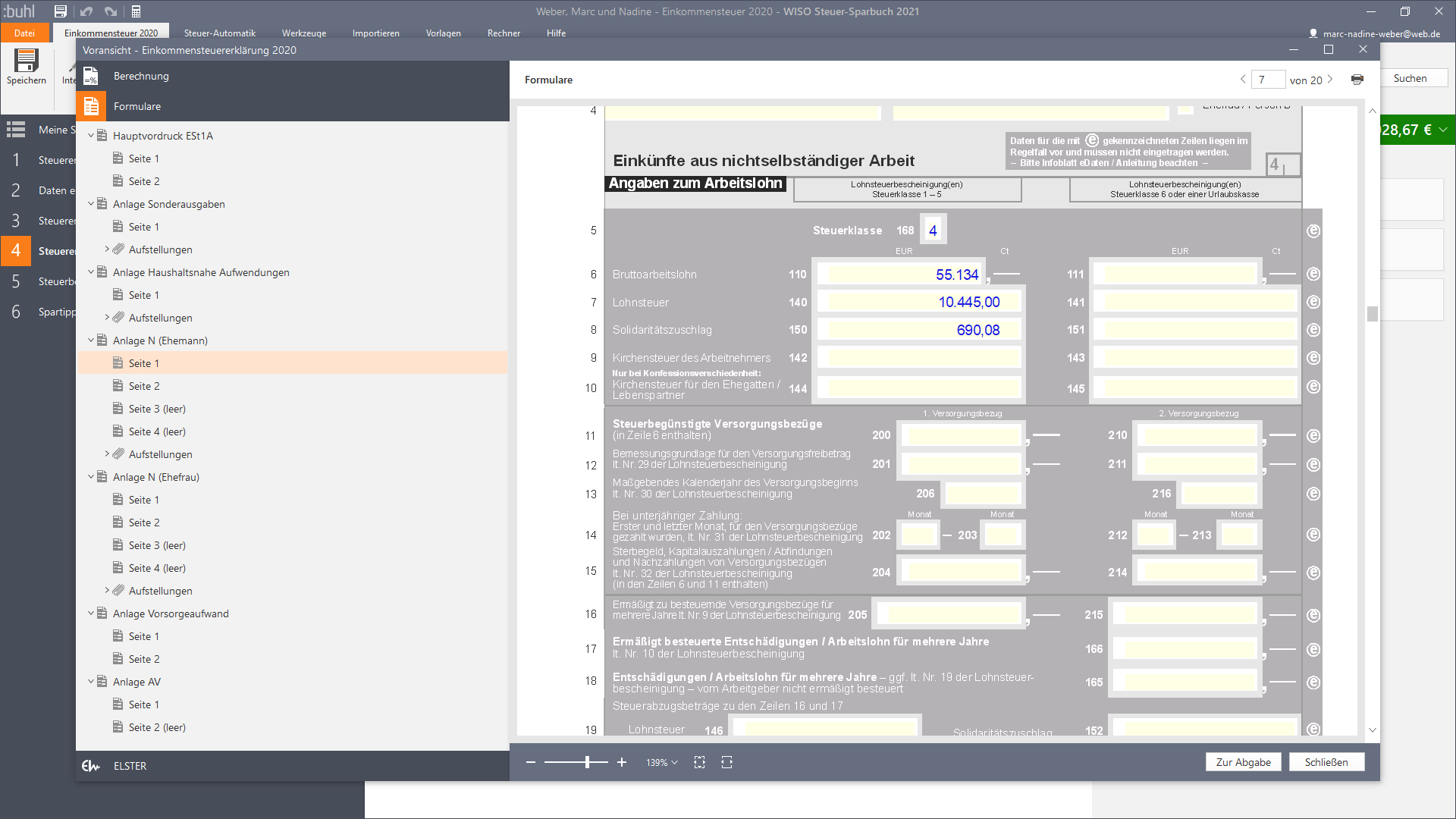
Task: Open the calculator icon in title bar
Action: (136, 11)
